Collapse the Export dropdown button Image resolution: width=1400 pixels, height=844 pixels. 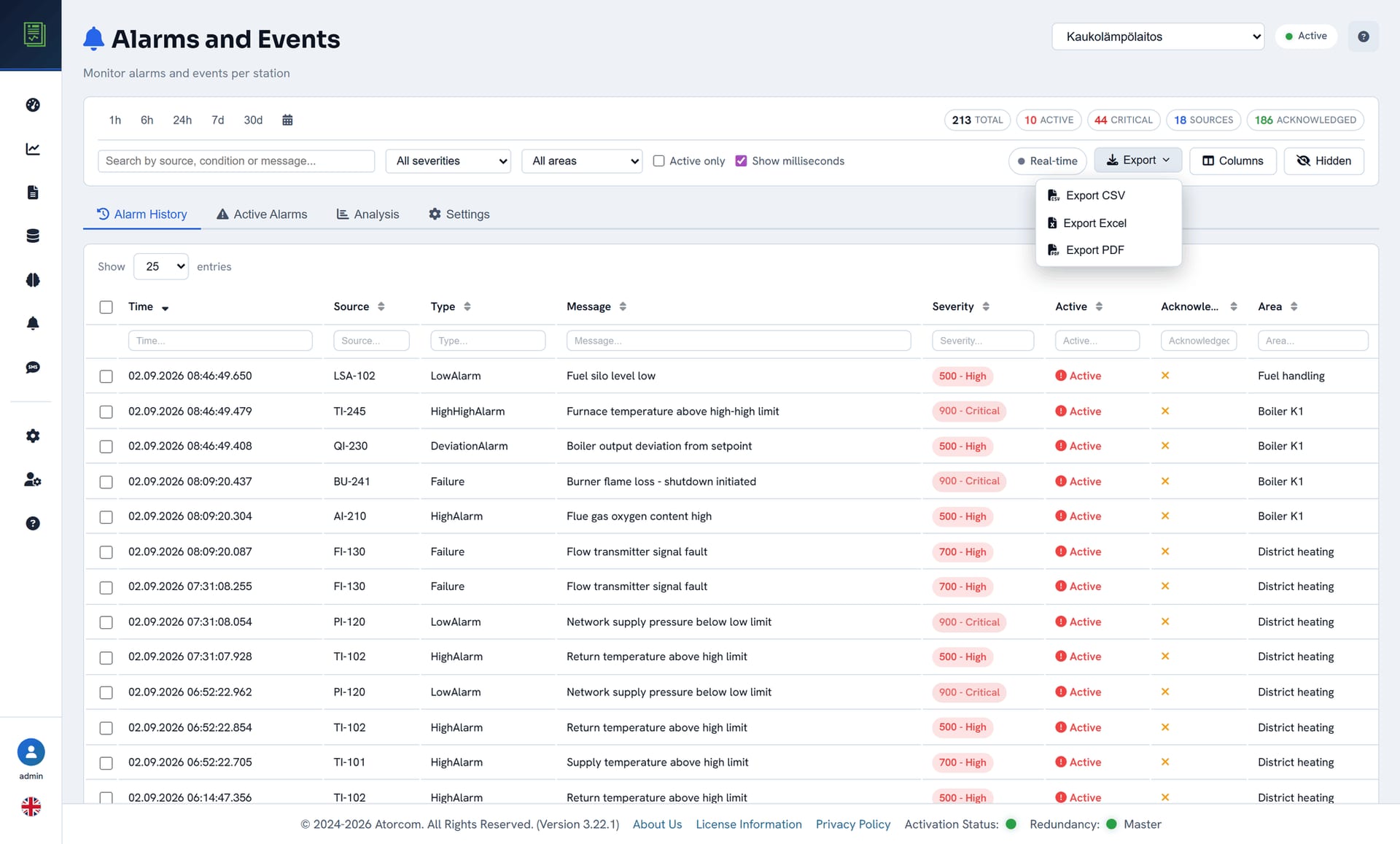point(1137,160)
